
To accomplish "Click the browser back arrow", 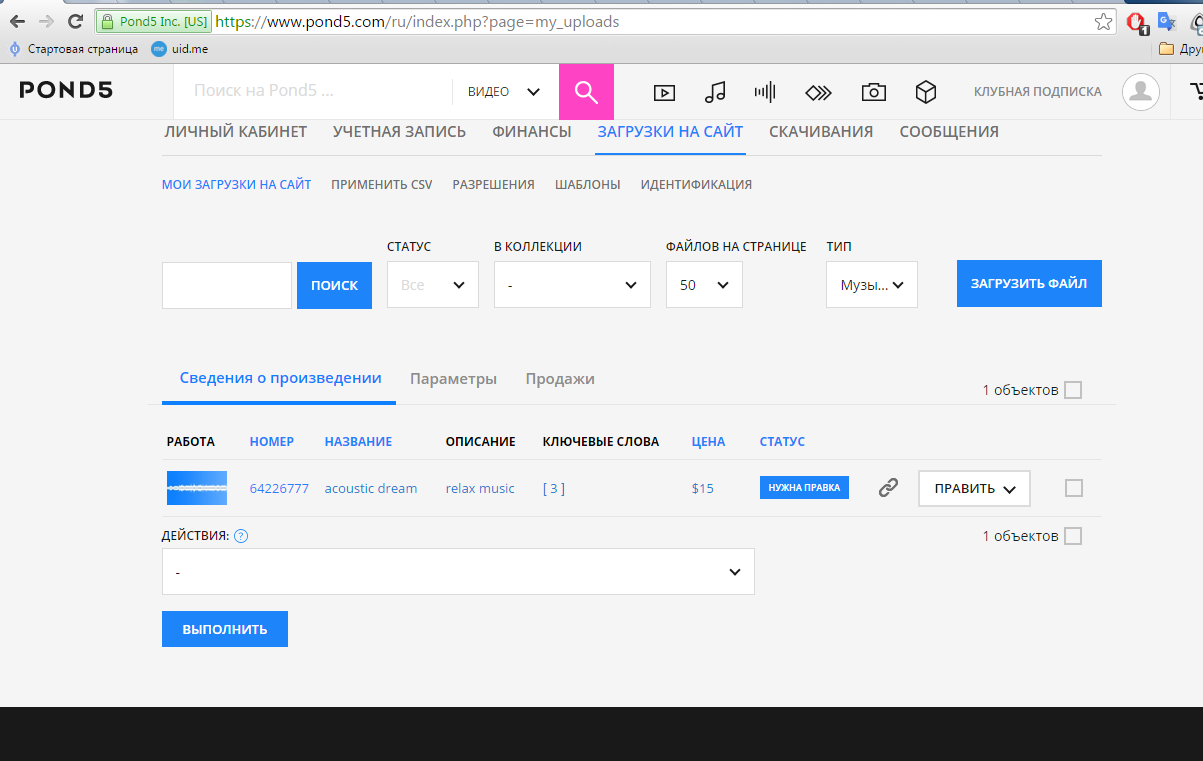I will point(18,21).
